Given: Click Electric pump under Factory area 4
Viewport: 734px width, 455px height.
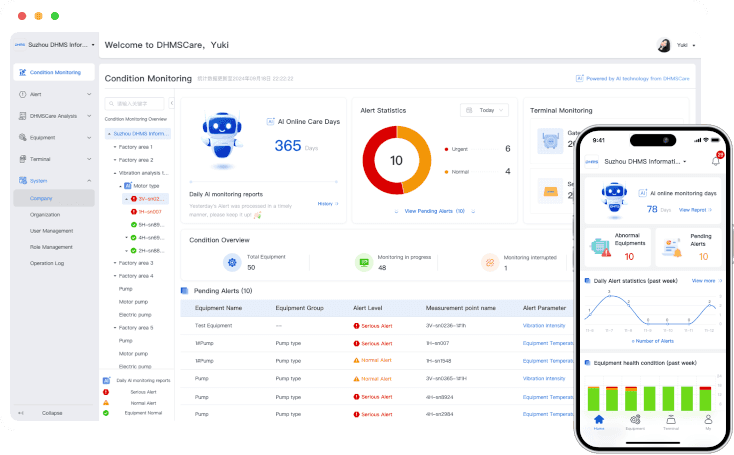Looking at the screenshot, I should [x=135, y=315].
